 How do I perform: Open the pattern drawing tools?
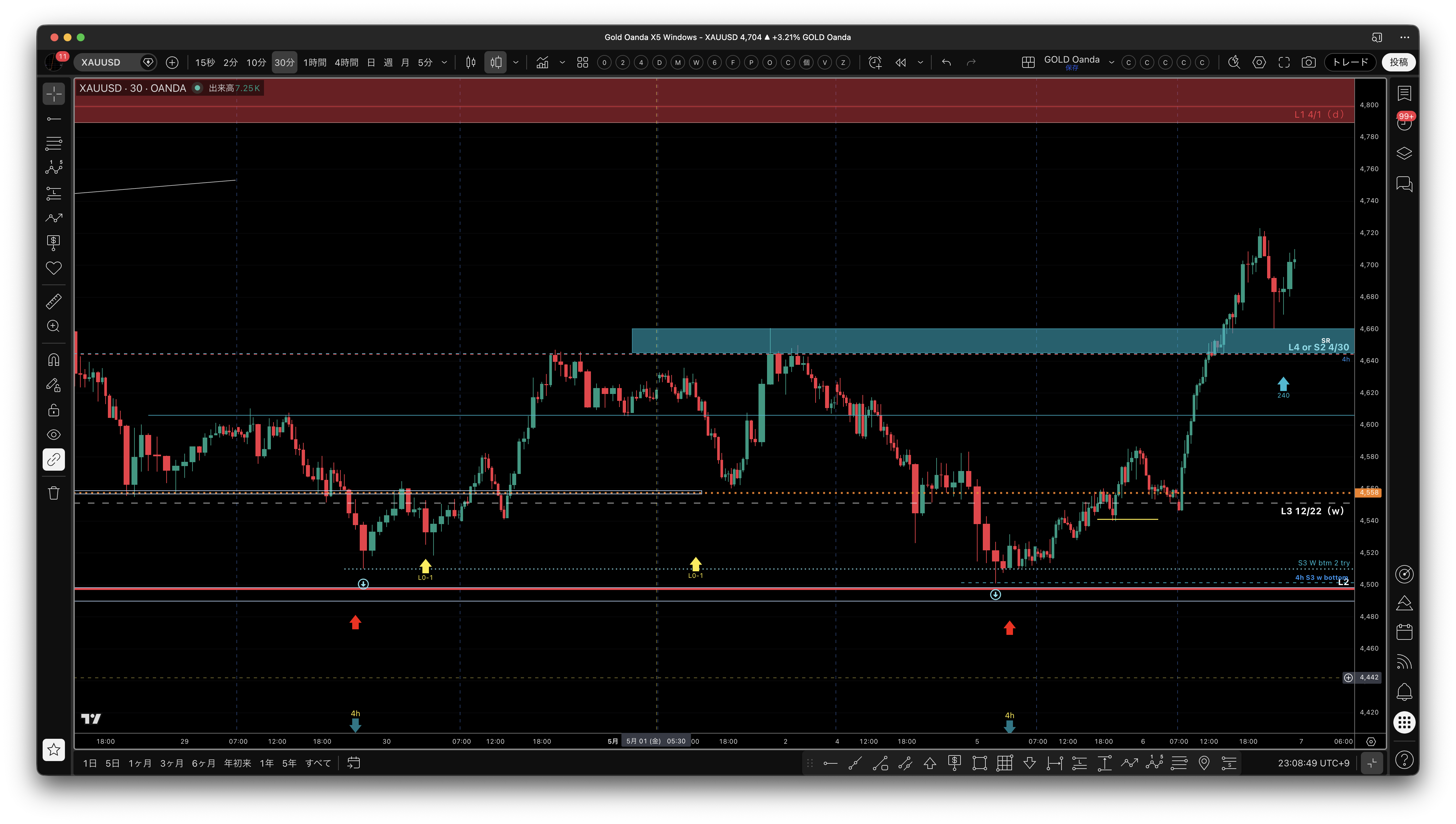(x=54, y=168)
